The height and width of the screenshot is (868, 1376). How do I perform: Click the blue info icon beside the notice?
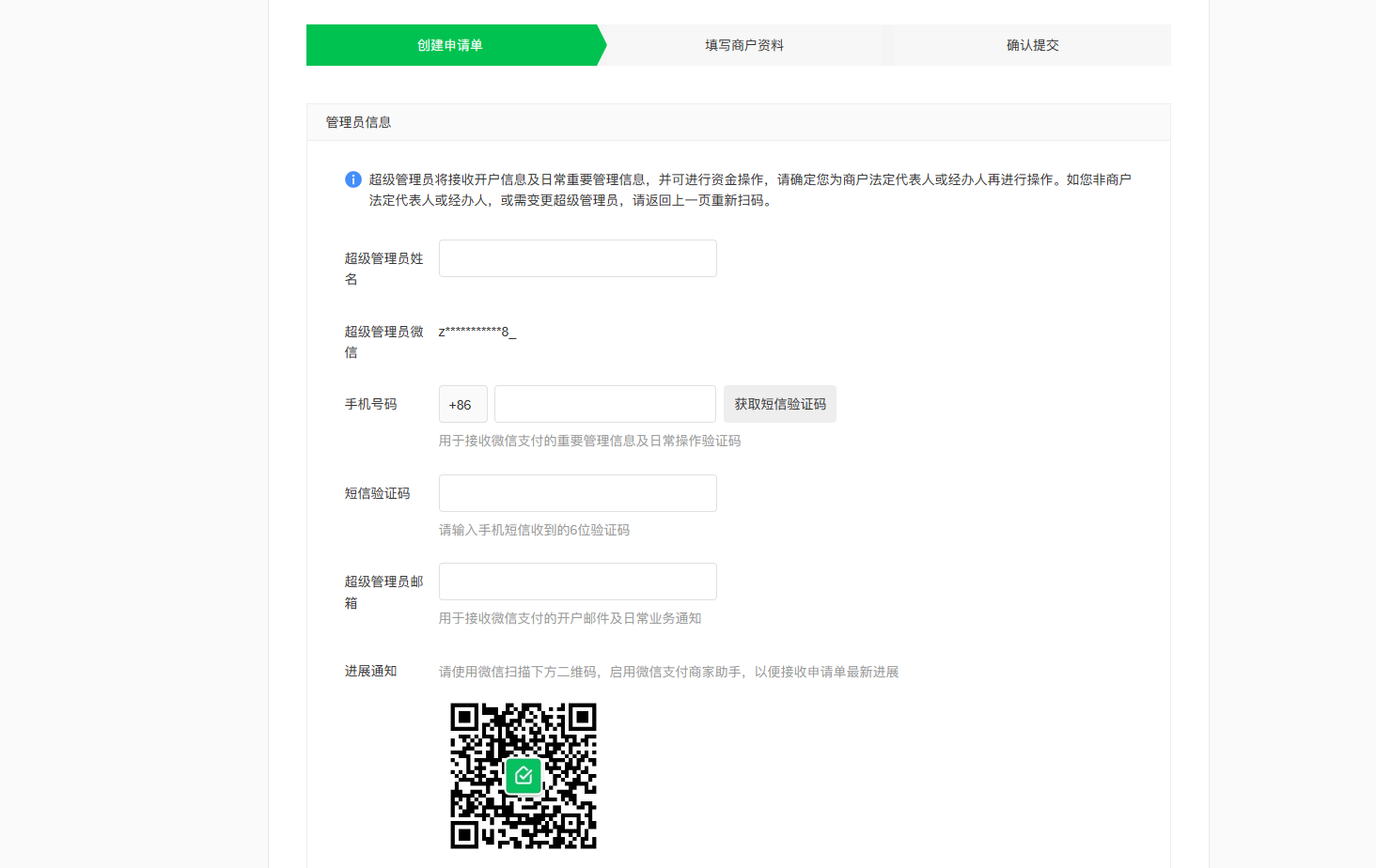(x=353, y=179)
